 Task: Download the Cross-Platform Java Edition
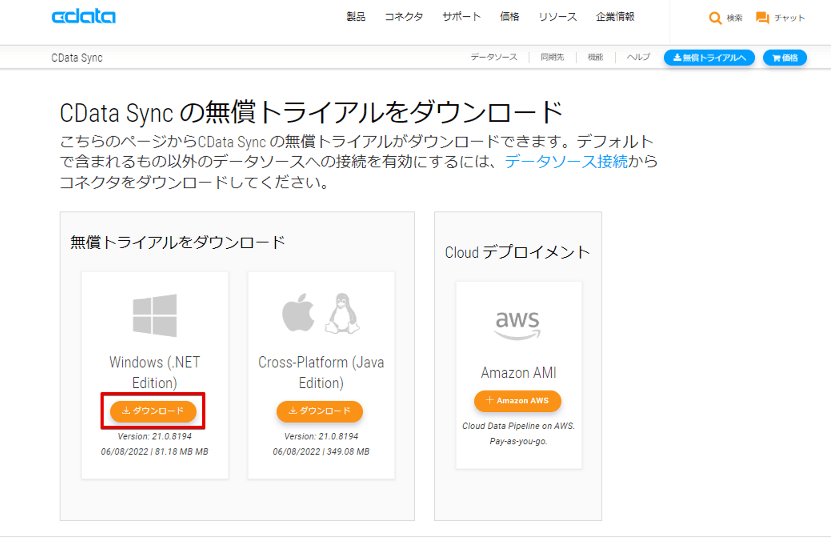[320, 411]
